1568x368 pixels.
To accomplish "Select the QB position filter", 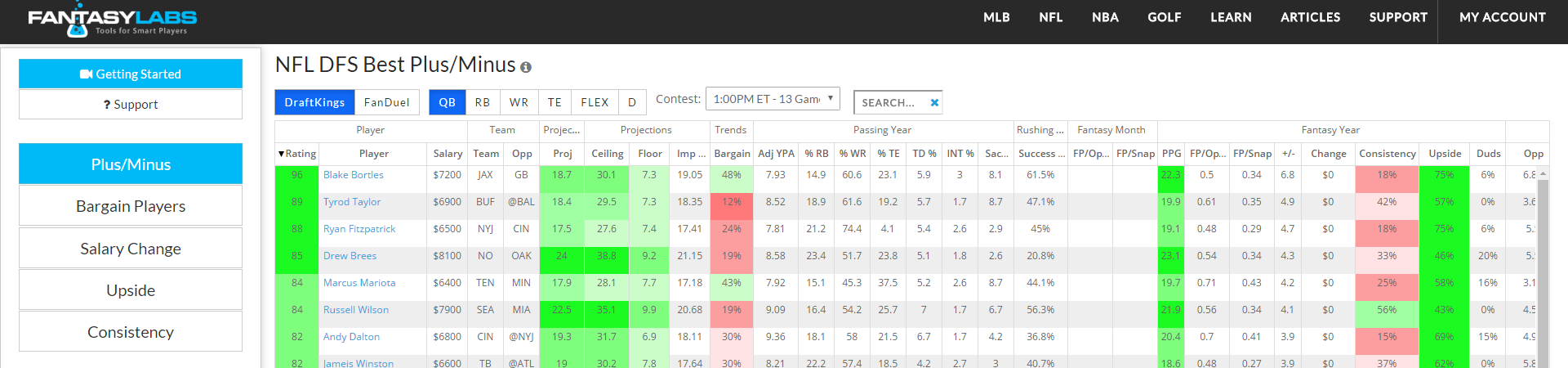I will 448,102.
